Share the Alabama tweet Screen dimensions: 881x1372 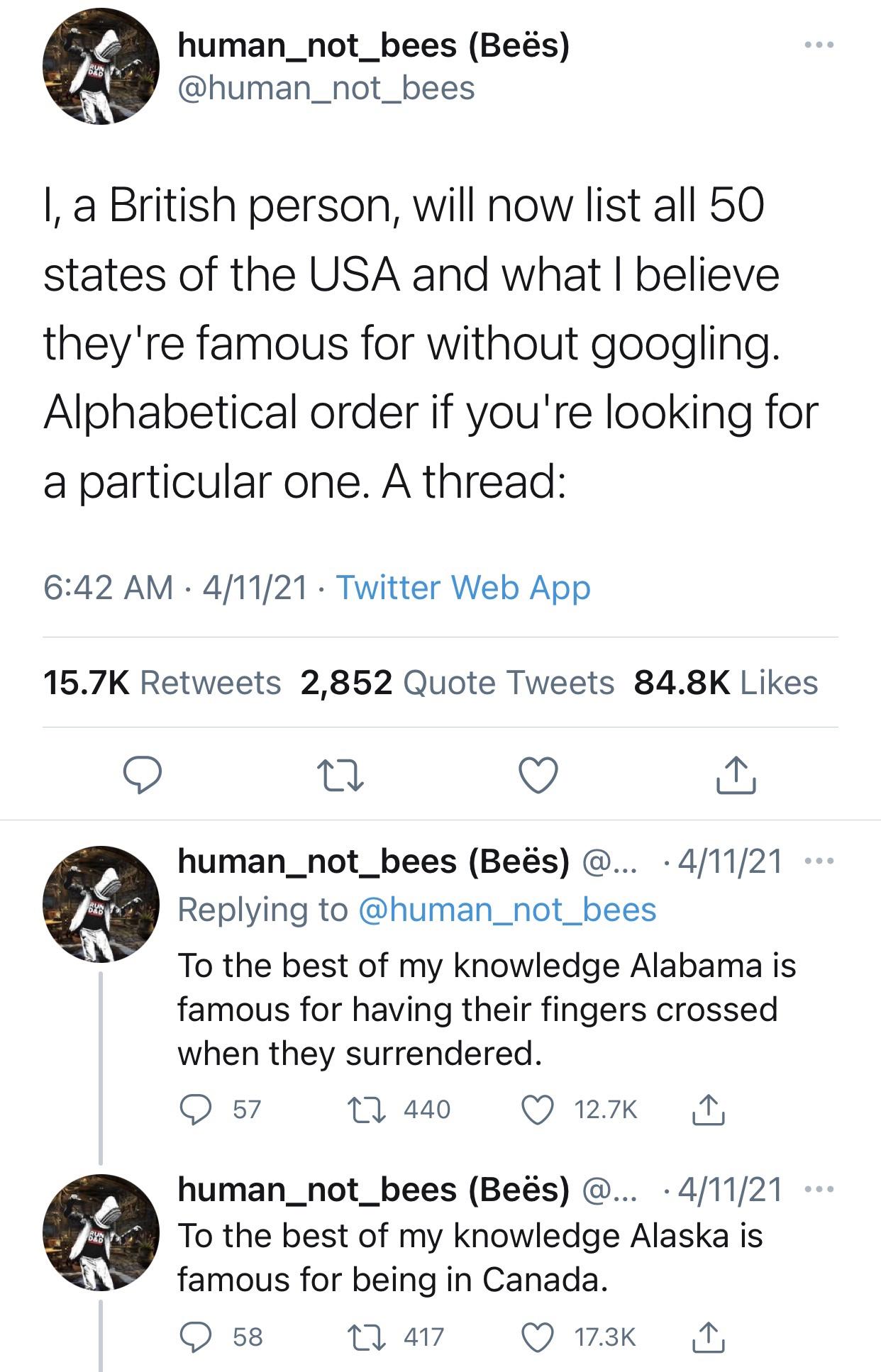[x=708, y=1109]
